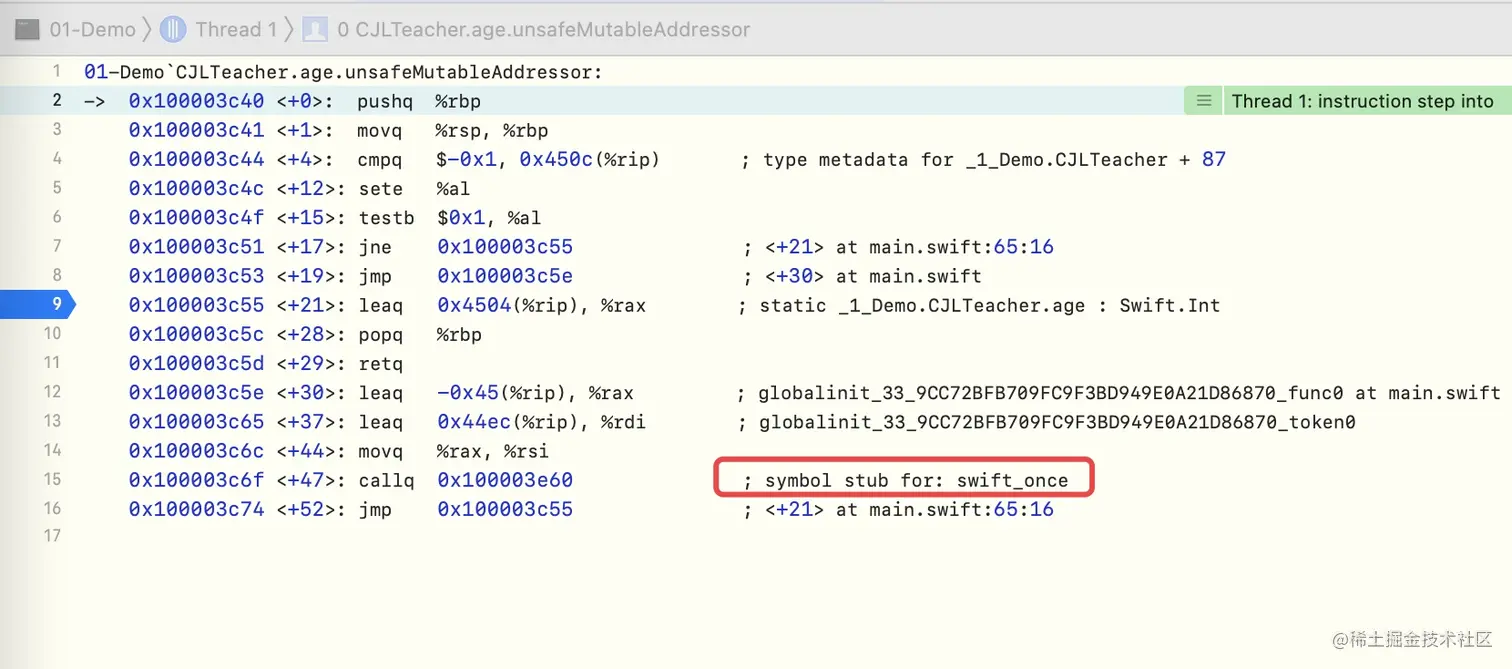Click the retq instruction
Viewport: 1512px width, 669px height.
pyautogui.click(x=380, y=363)
